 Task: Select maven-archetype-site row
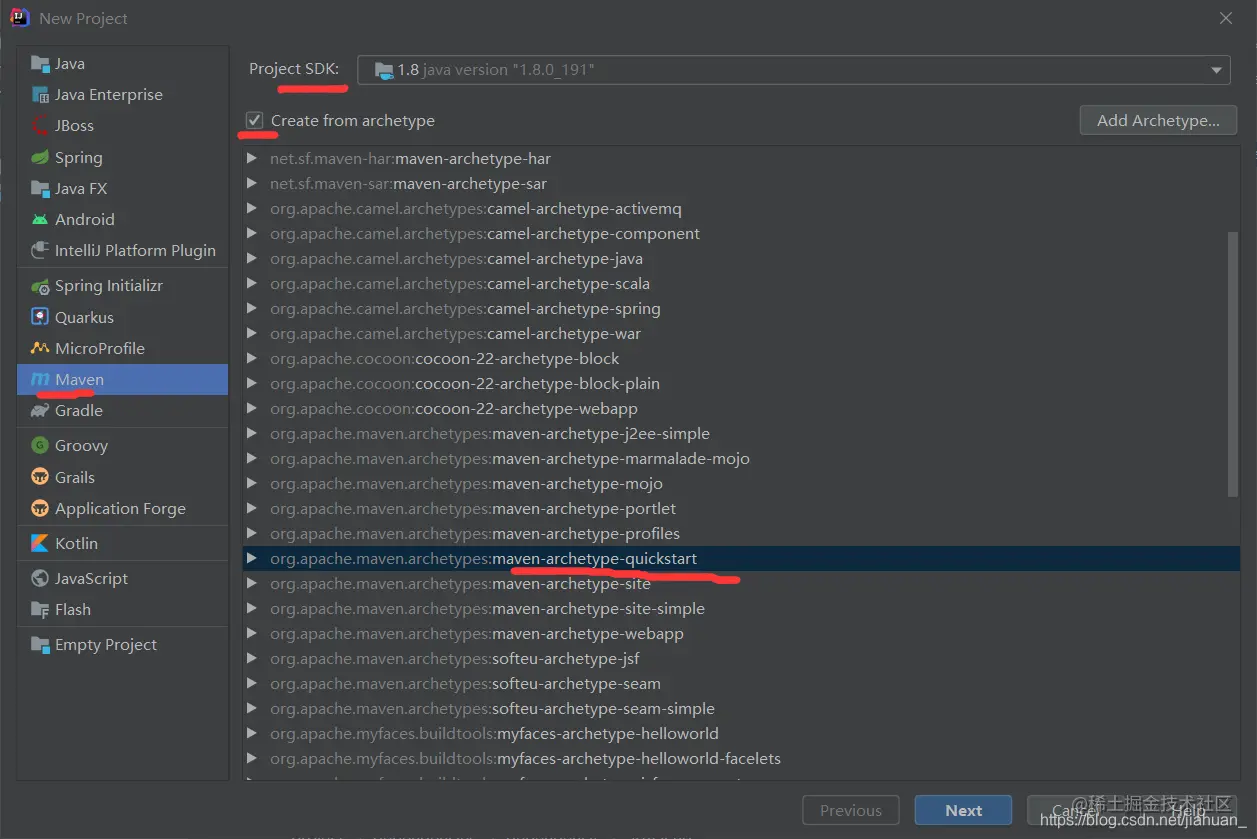(741, 583)
